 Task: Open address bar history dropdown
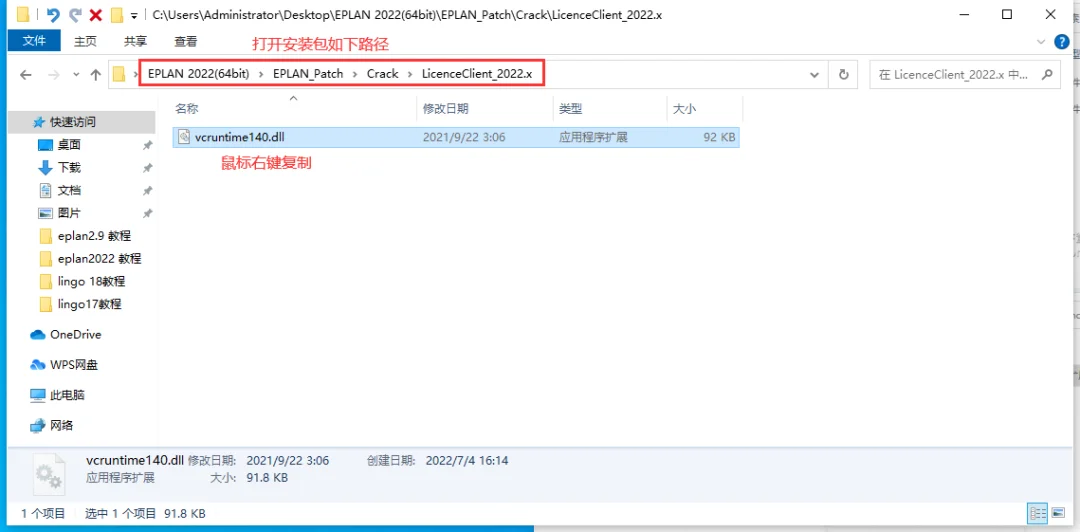coord(815,74)
